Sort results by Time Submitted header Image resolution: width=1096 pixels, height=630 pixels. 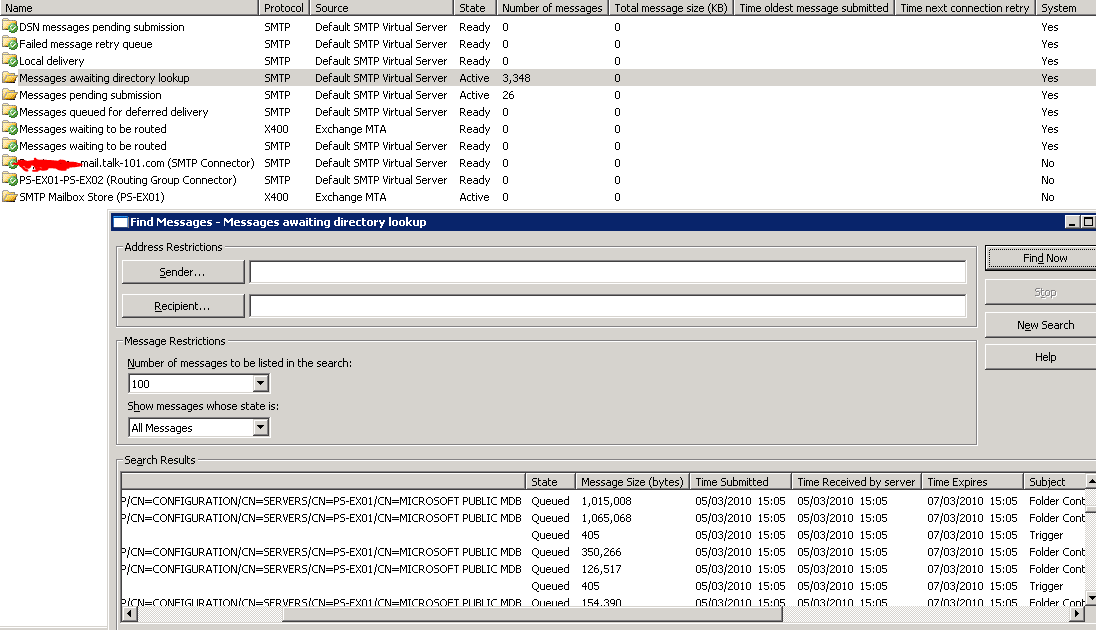[740, 482]
